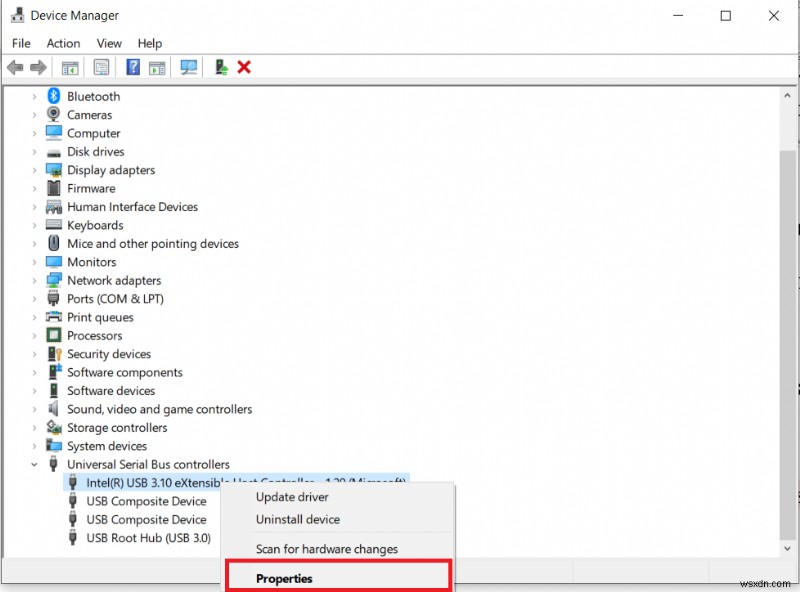Click the Human Interface Devices icon
The width and height of the screenshot is (800, 592).
point(54,207)
